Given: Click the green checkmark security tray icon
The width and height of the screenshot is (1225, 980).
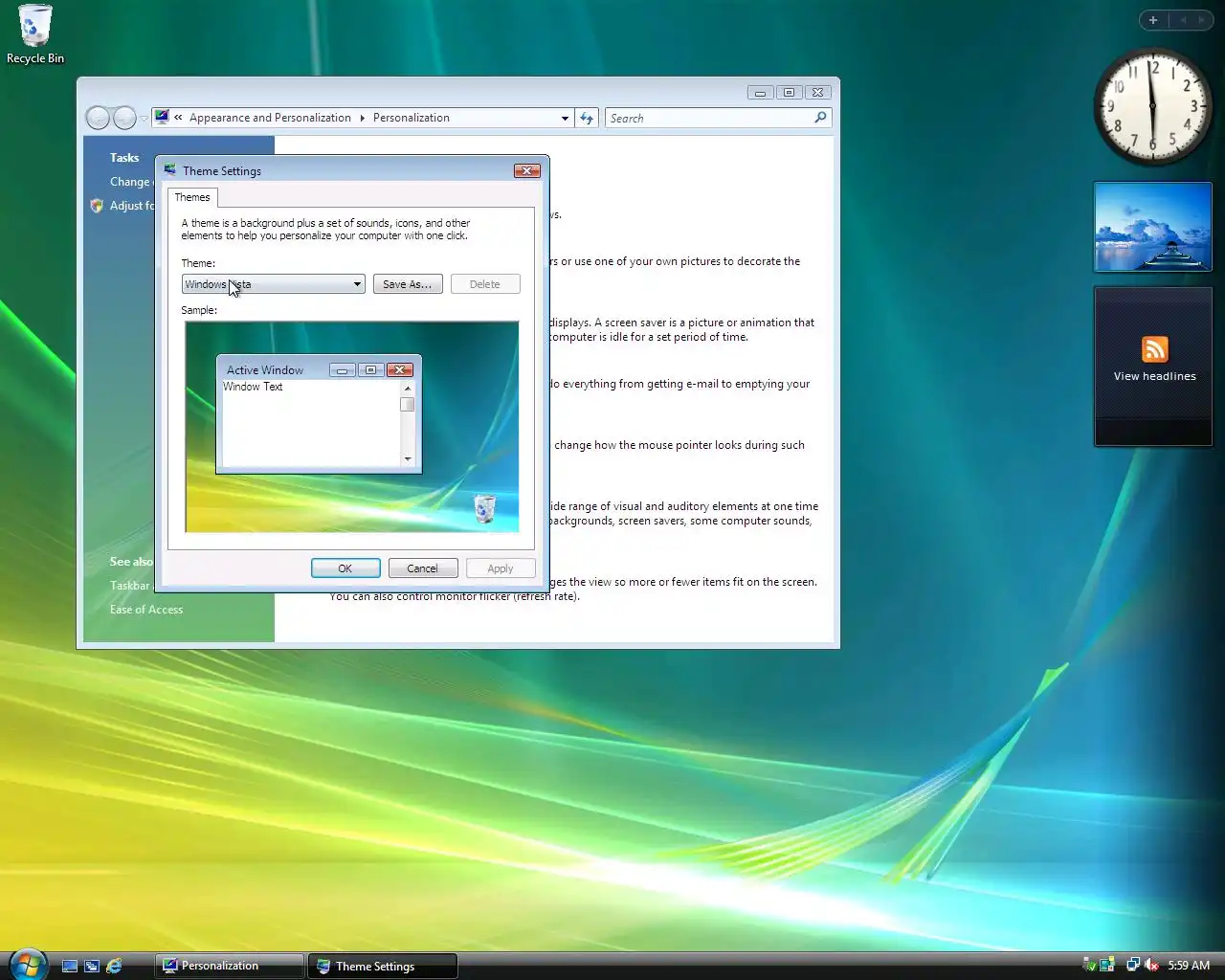Looking at the screenshot, I should tap(1089, 965).
